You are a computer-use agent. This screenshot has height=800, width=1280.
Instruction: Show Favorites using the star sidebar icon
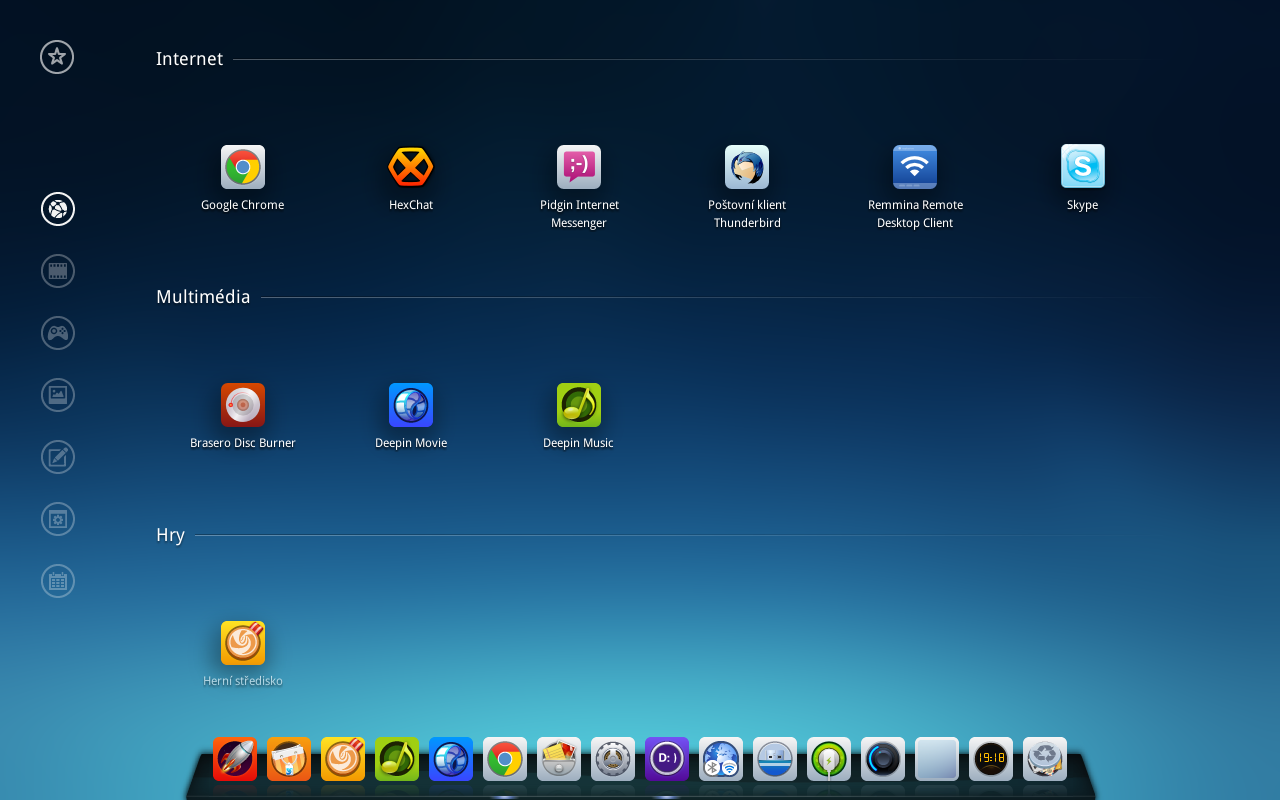(57, 57)
